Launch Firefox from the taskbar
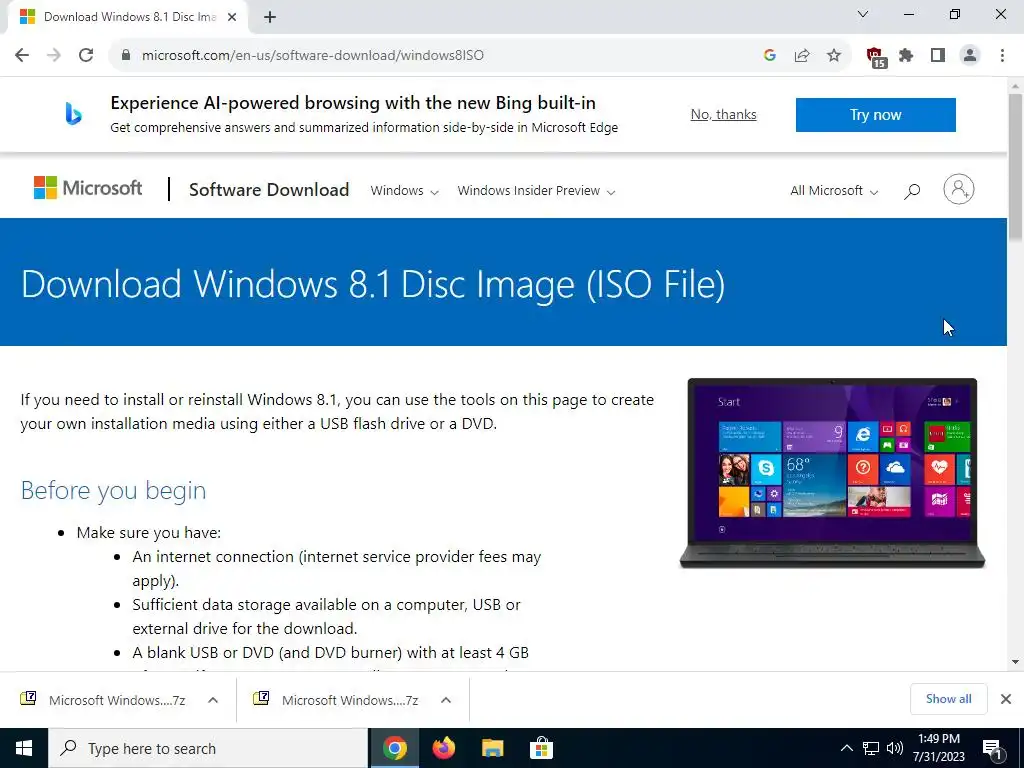 click(443, 748)
